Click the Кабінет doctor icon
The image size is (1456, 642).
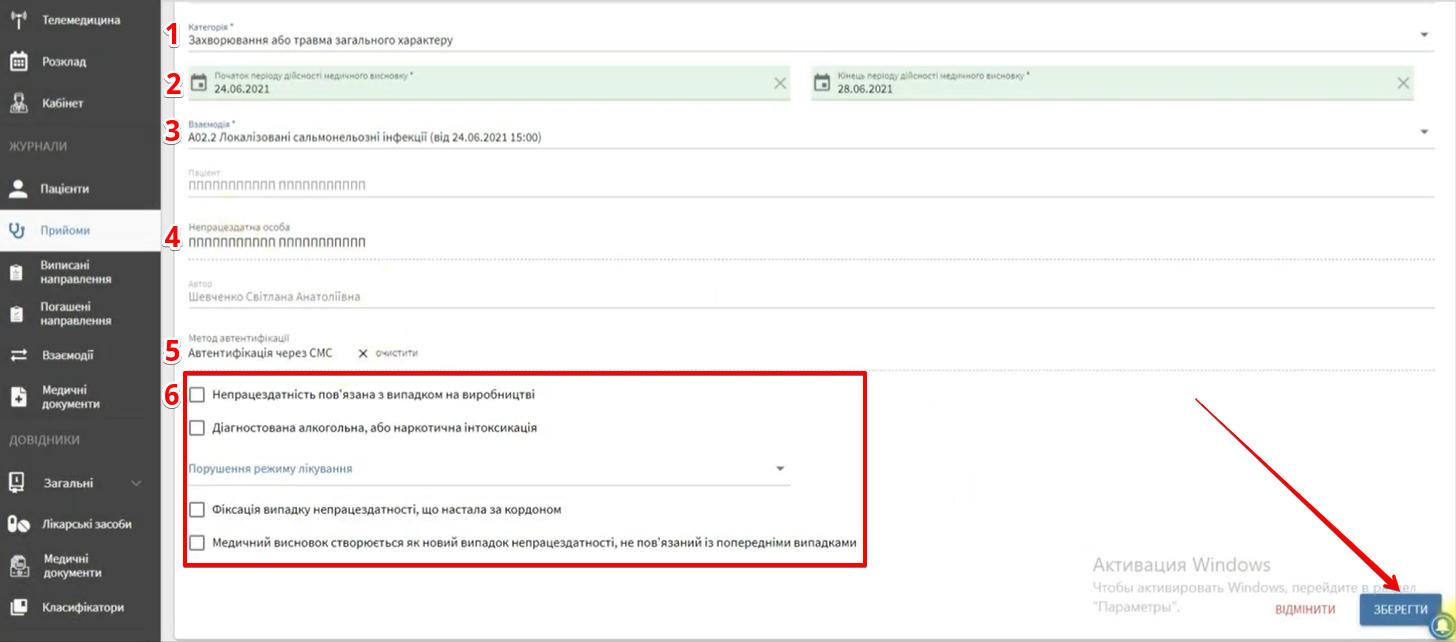click(18, 103)
